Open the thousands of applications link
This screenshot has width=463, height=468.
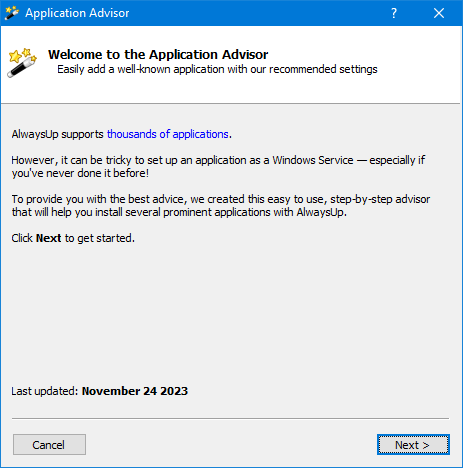[168, 134]
